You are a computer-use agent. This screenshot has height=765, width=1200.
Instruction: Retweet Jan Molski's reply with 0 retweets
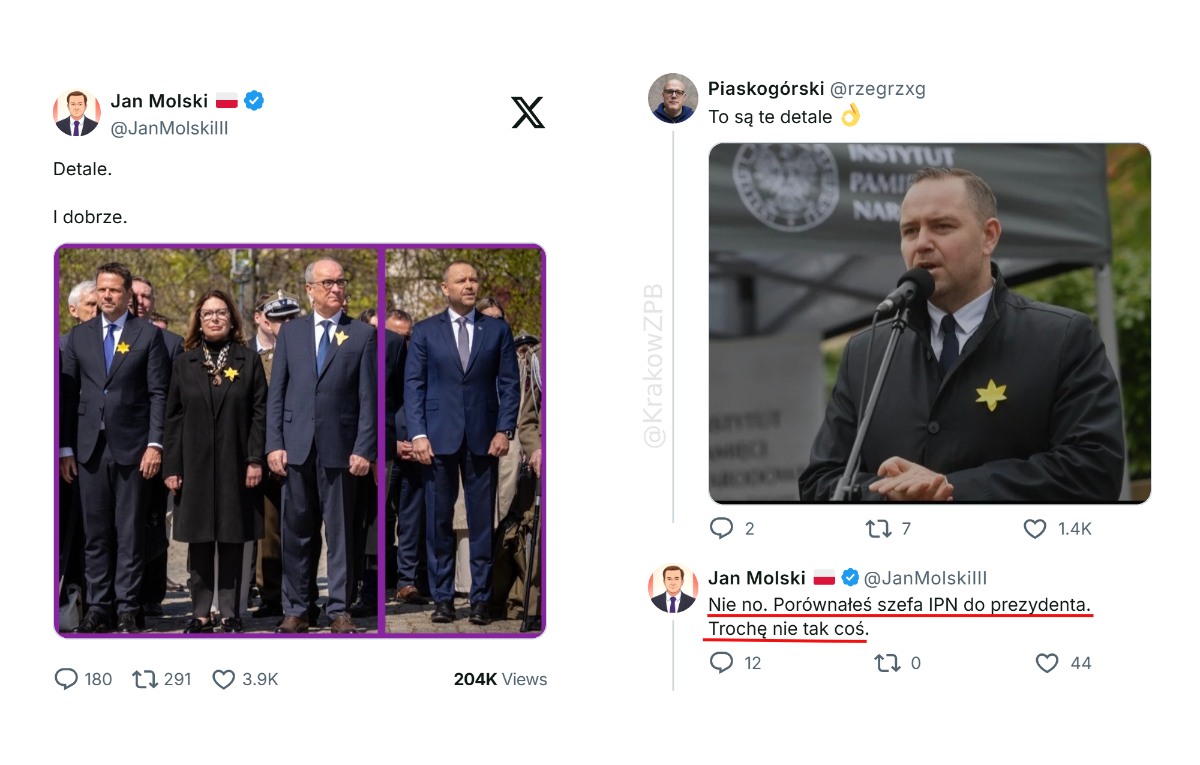pyautogui.click(x=887, y=662)
